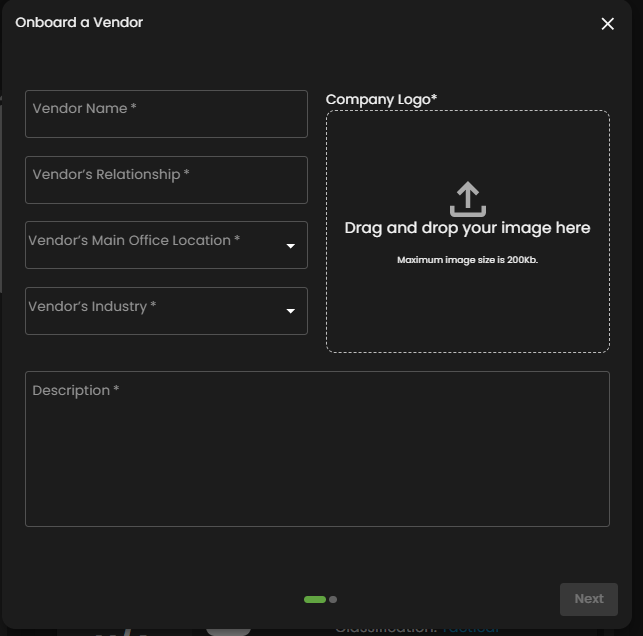Click the Vendor Name placeholder label
Image resolution: width=643 pixels, height=636 pixels.
[84, 108]
